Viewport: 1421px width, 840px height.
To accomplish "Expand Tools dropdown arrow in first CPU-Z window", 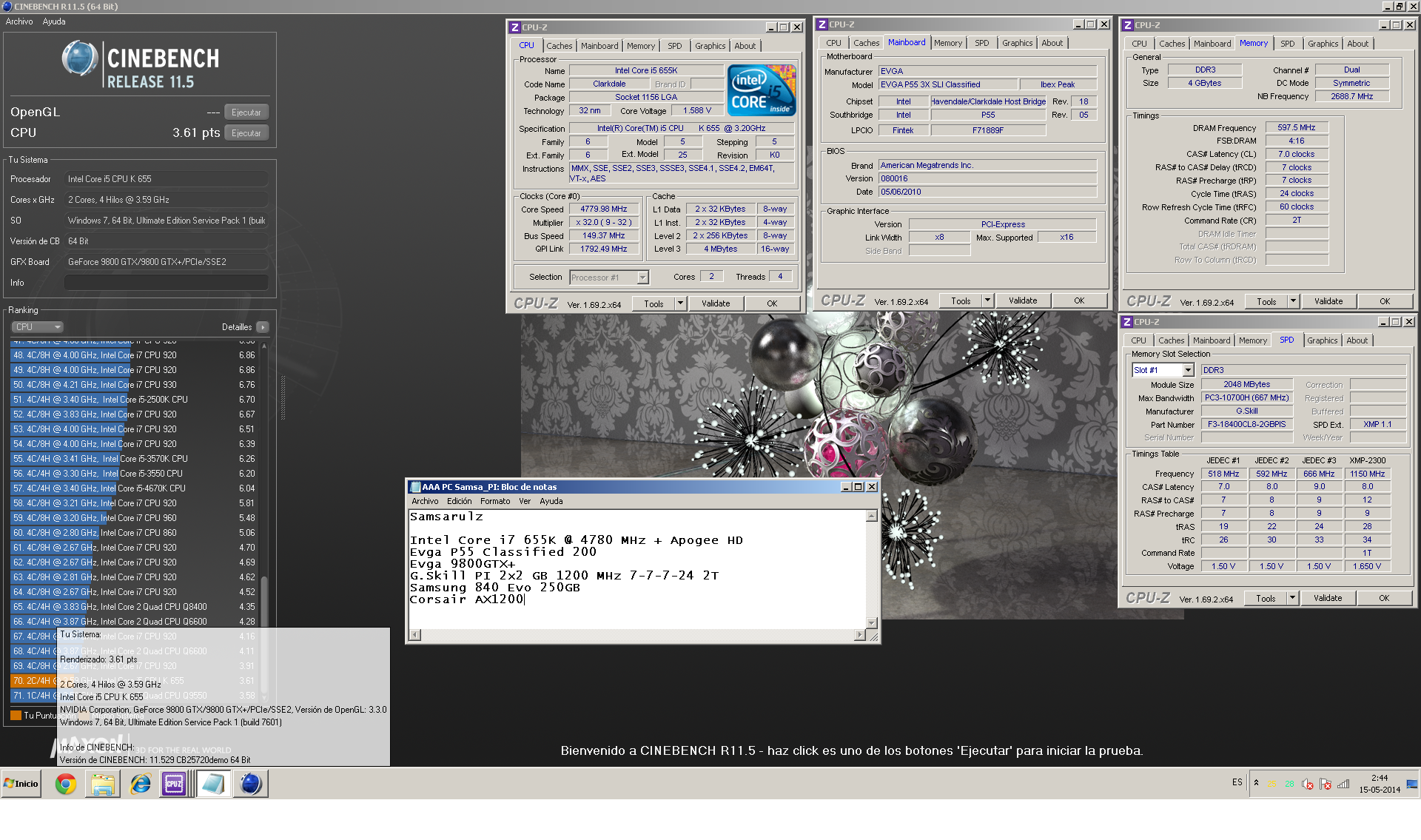I will click(682, 303).
